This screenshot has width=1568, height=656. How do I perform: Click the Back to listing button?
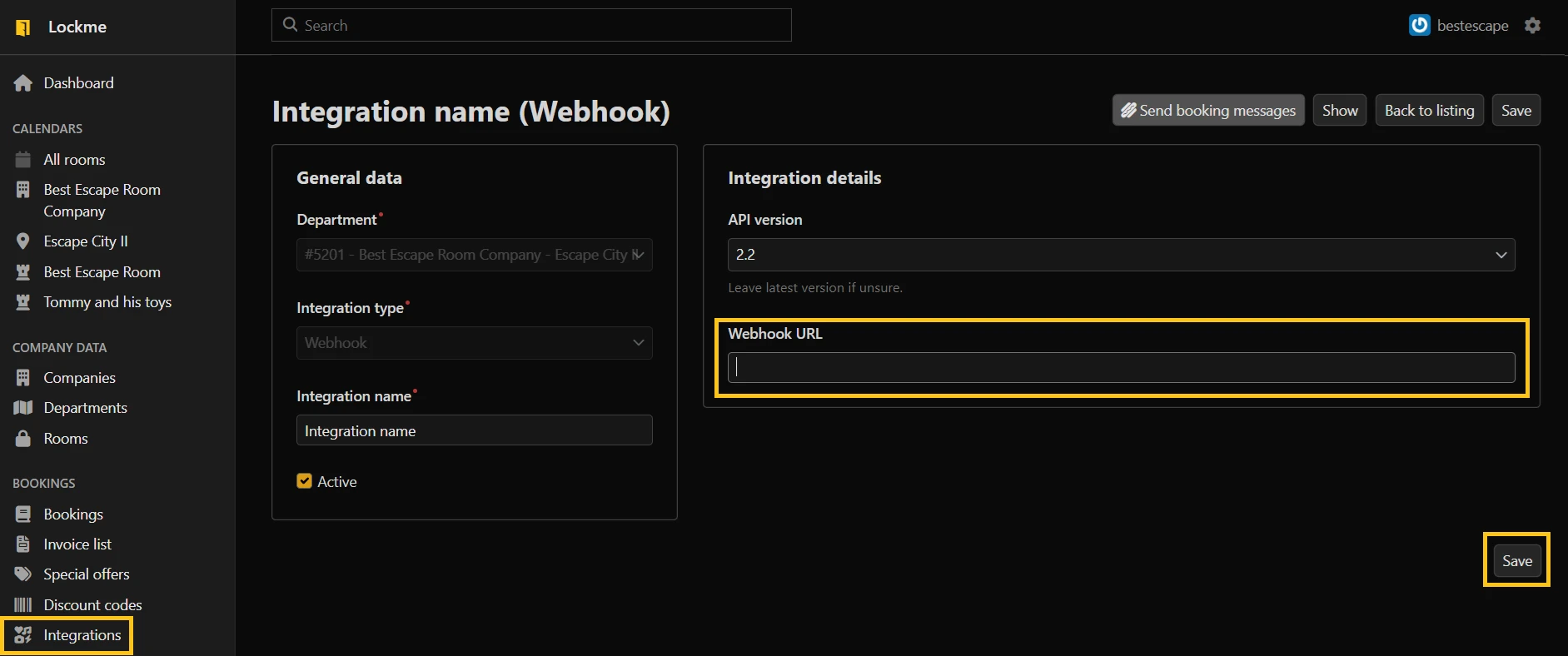point(1429,111)
